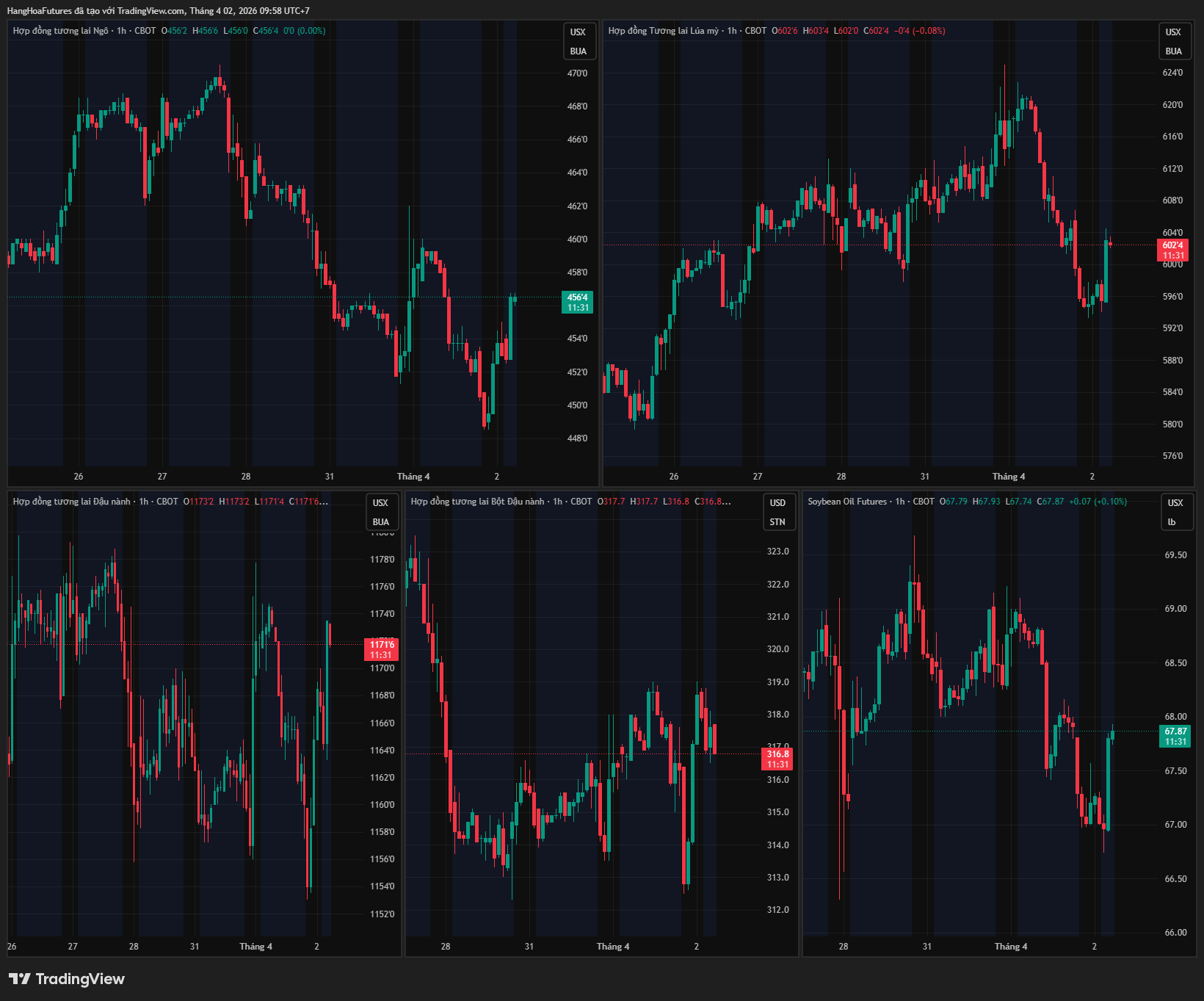The height and width of the screenshot is (1001, 1204).
Task: Click the USD currency label on the soybean meal chart
Action: coord(777,503)
